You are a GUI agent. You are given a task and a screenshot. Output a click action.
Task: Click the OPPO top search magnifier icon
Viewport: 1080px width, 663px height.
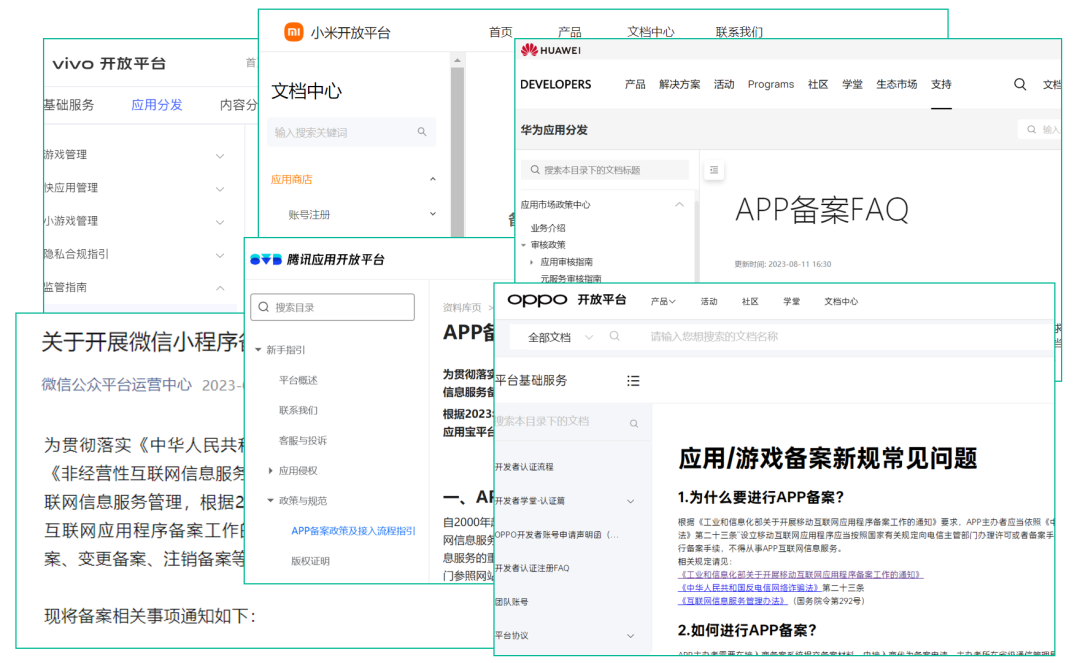coord(614,336)
